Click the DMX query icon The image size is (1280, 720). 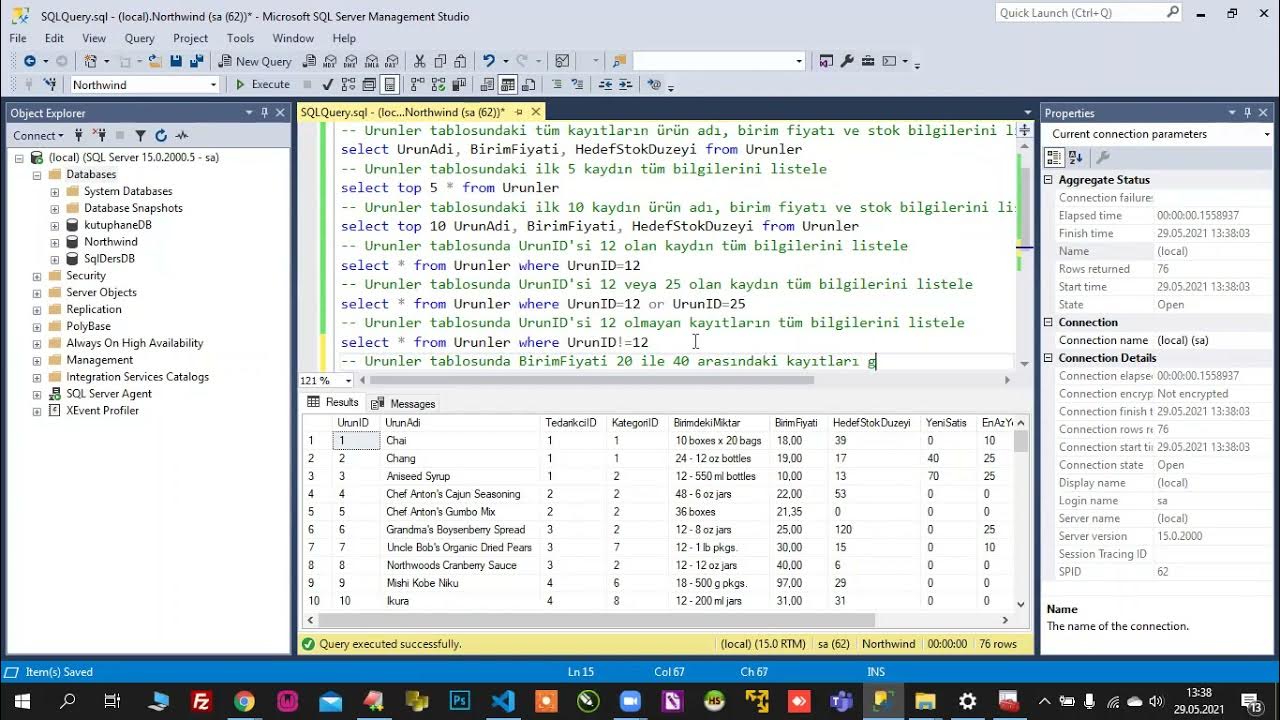350,61
